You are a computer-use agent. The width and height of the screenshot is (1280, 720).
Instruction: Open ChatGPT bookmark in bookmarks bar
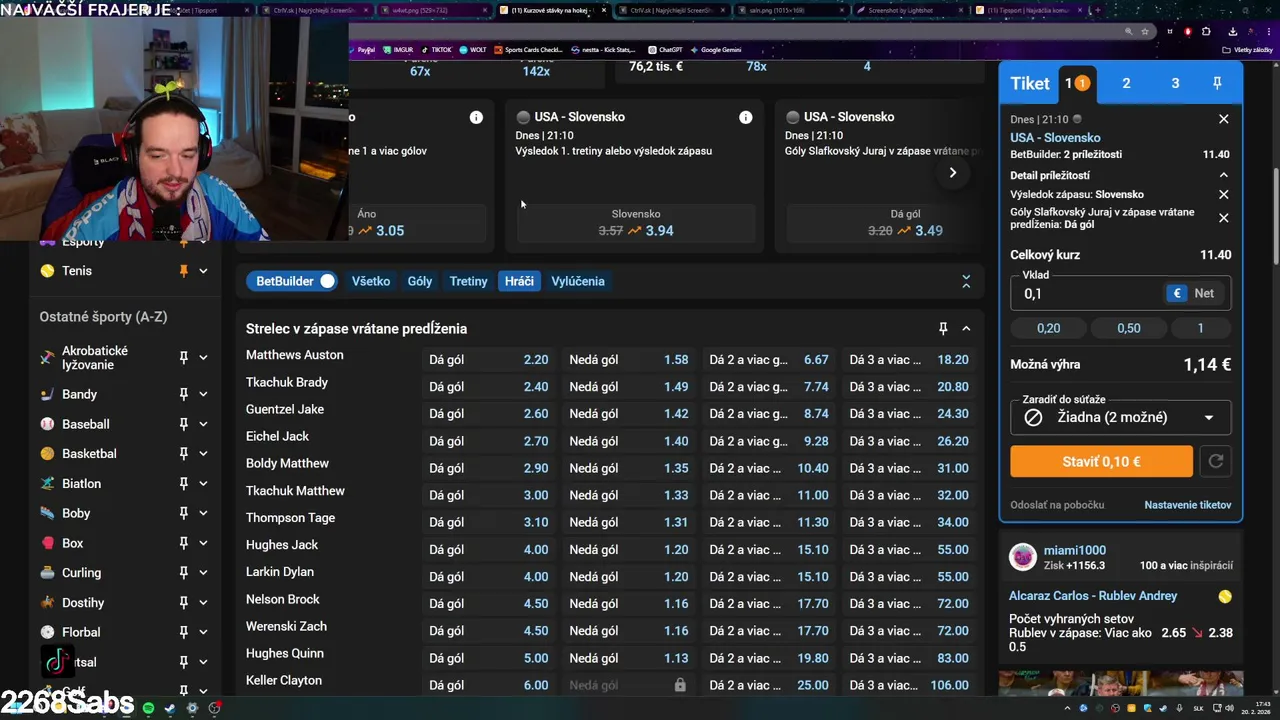[666, 49]
